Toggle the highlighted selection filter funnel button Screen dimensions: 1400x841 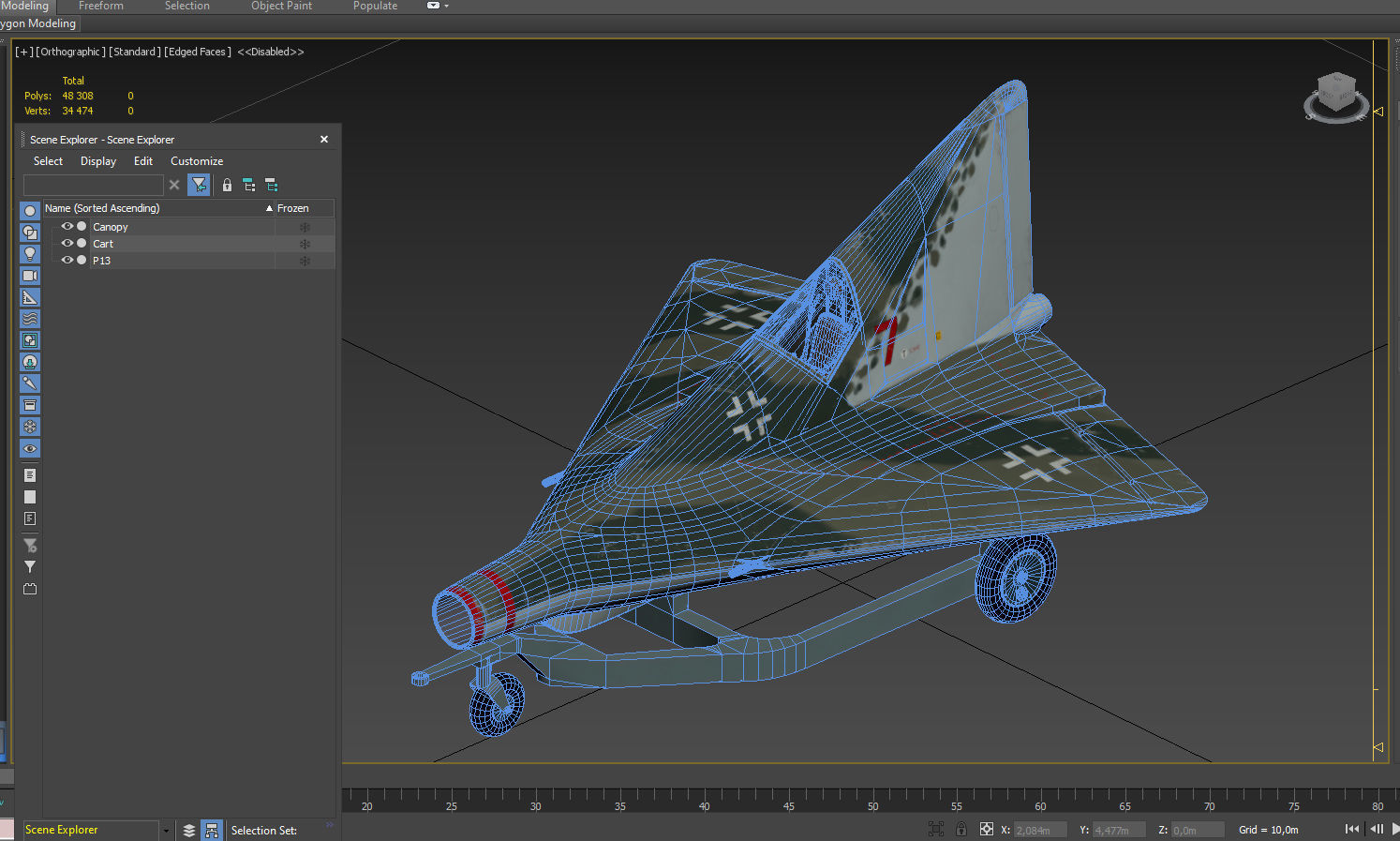199,185
